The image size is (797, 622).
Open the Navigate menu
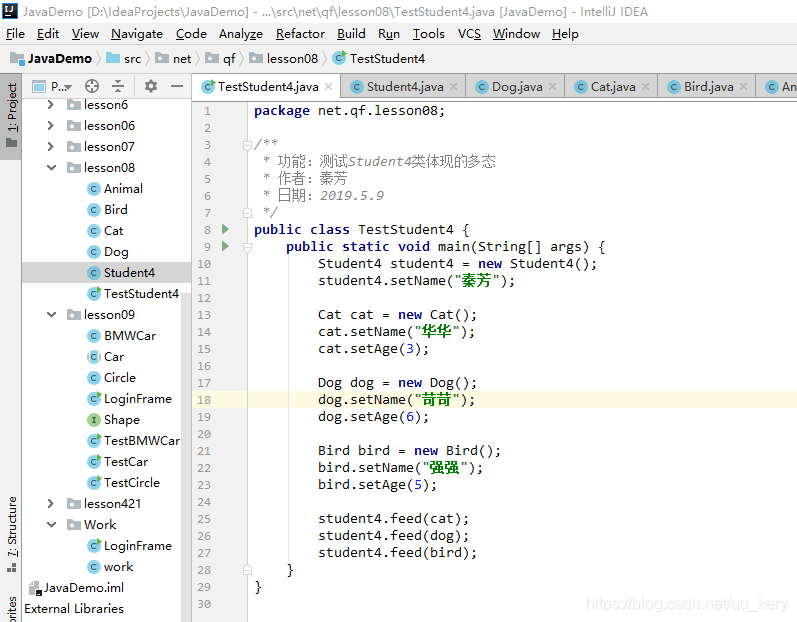tap(137, 34)
